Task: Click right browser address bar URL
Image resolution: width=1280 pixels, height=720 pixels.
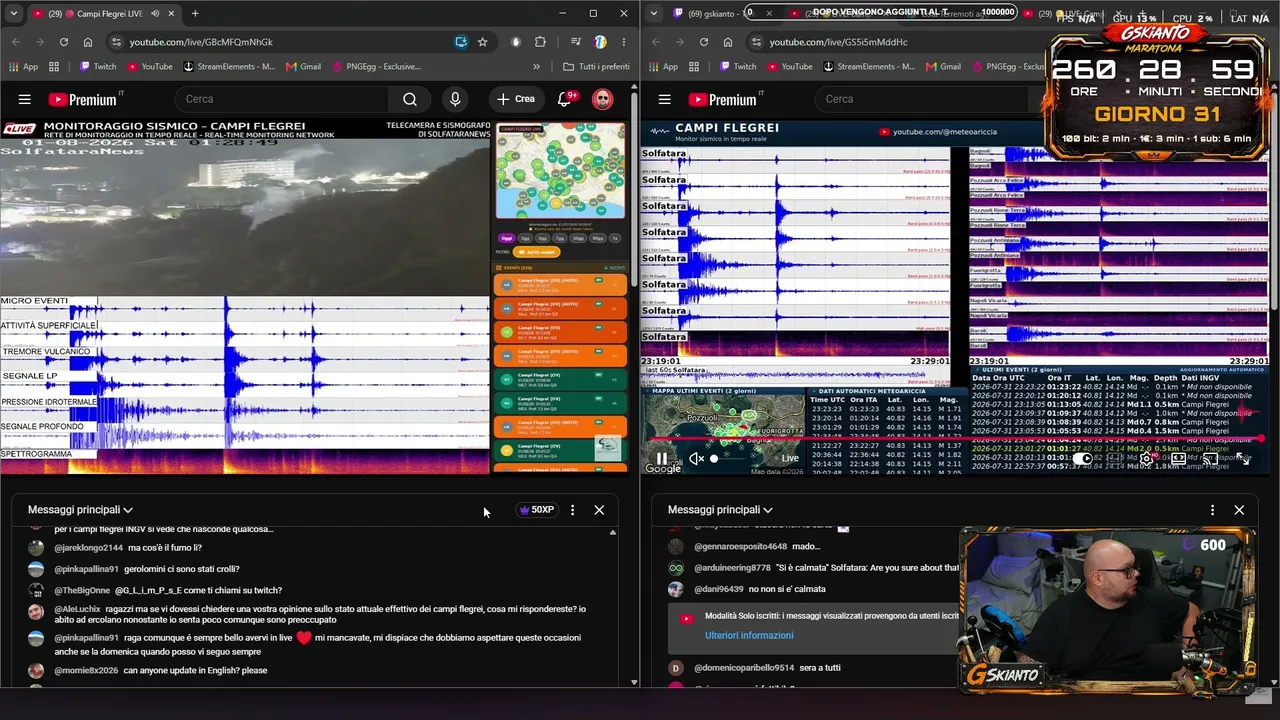Action: pyautogui.click(x=838, y=42)
